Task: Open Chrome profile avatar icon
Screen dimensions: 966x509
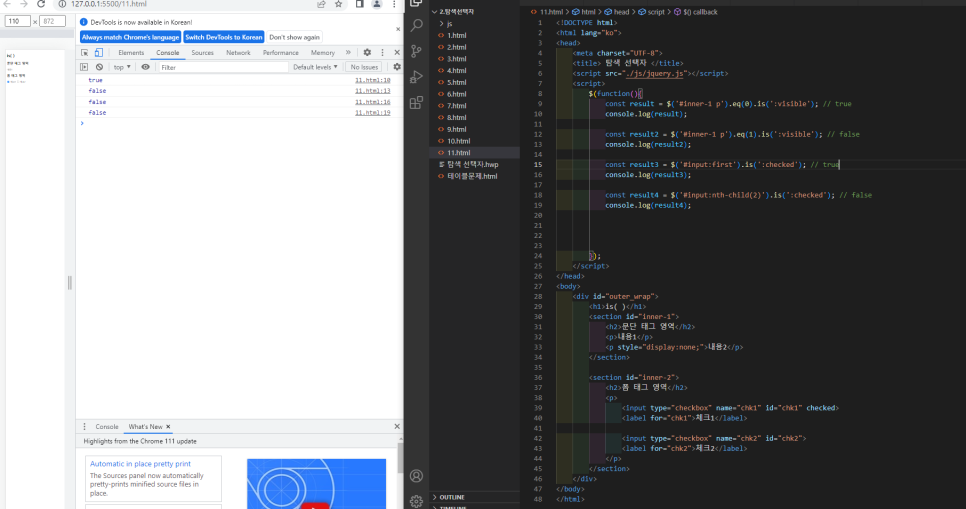Action: click(x=376, y=4)
